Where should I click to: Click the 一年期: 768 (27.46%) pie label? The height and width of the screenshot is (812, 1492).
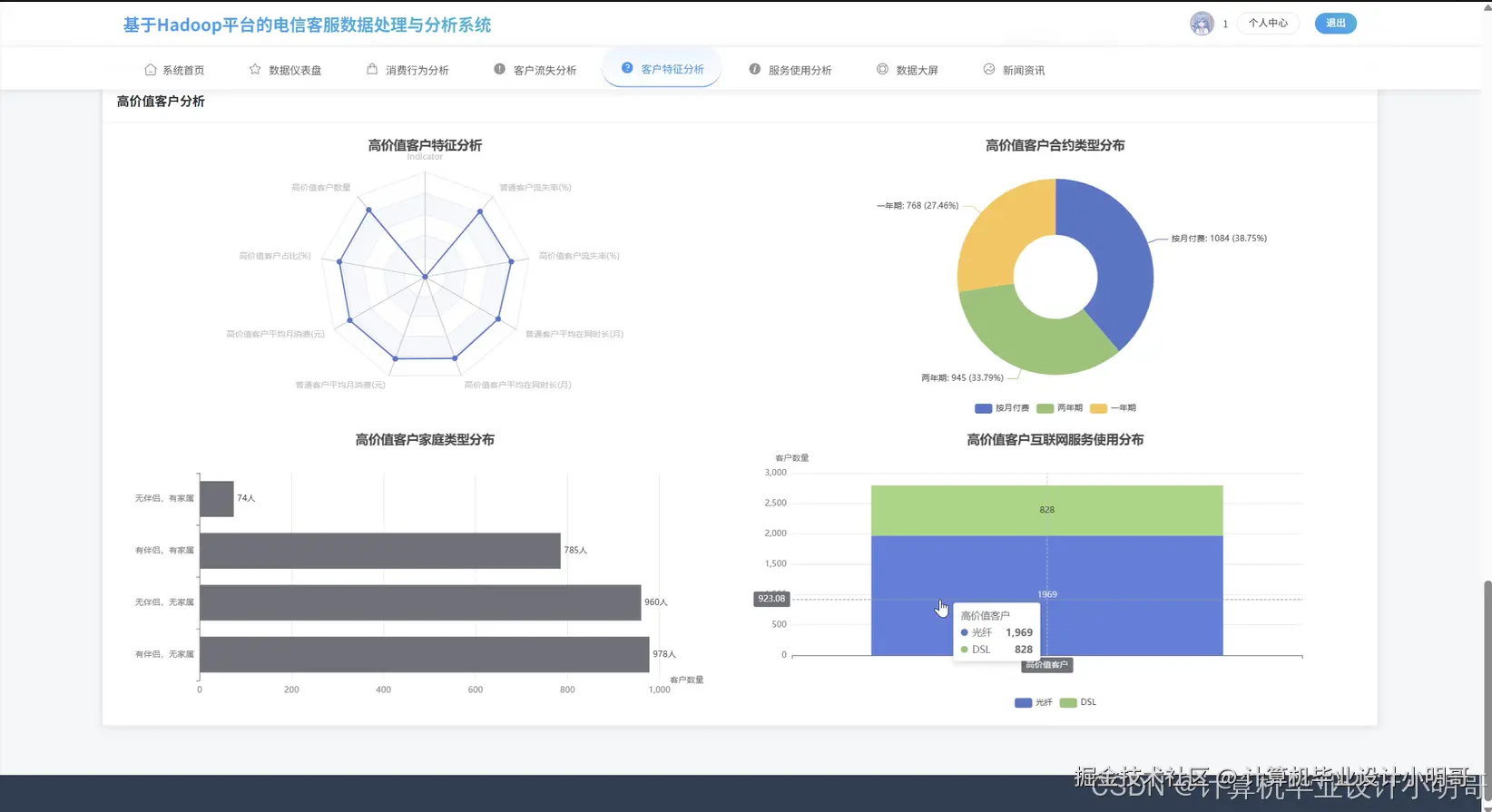pos(918,206)
